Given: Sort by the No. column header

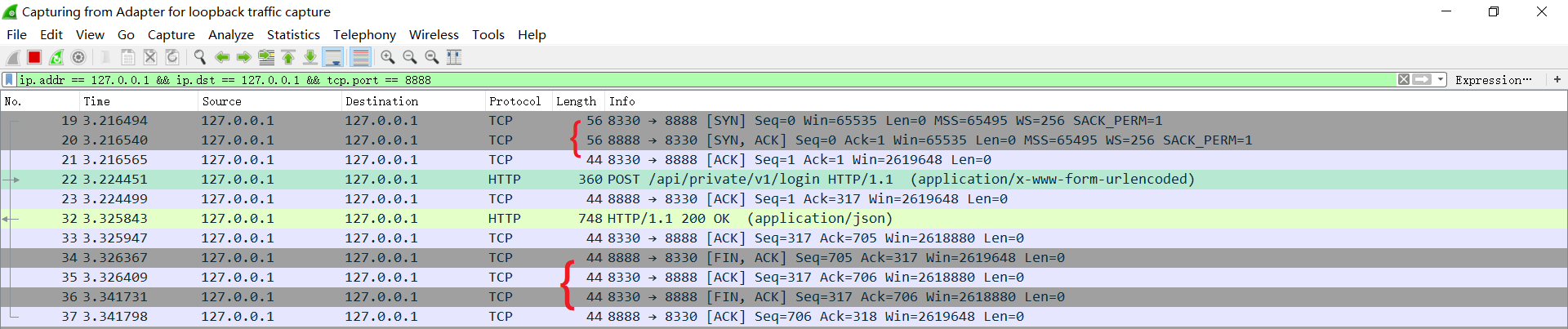Looking at the screenshot, I should click(40, 101).
